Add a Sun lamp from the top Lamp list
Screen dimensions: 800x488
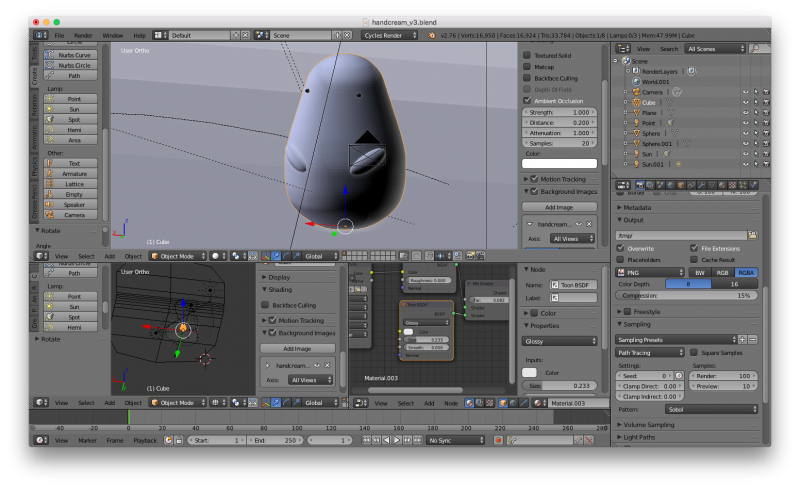[x=70, y=109]
